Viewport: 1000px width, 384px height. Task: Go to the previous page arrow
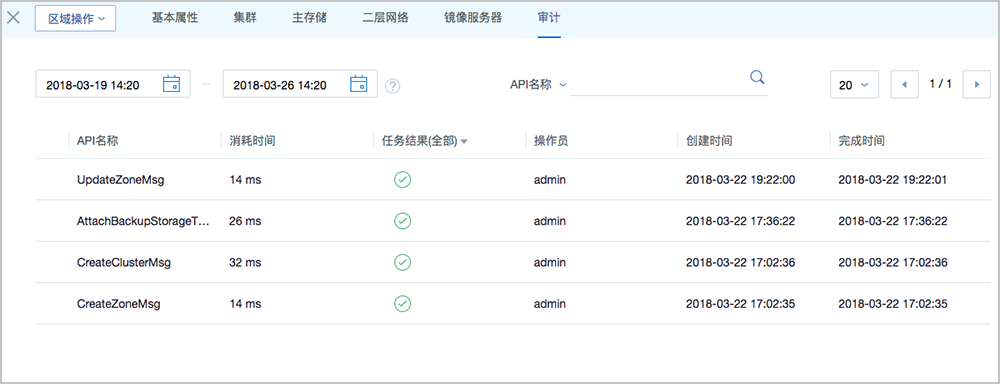(x=904, y=84)
